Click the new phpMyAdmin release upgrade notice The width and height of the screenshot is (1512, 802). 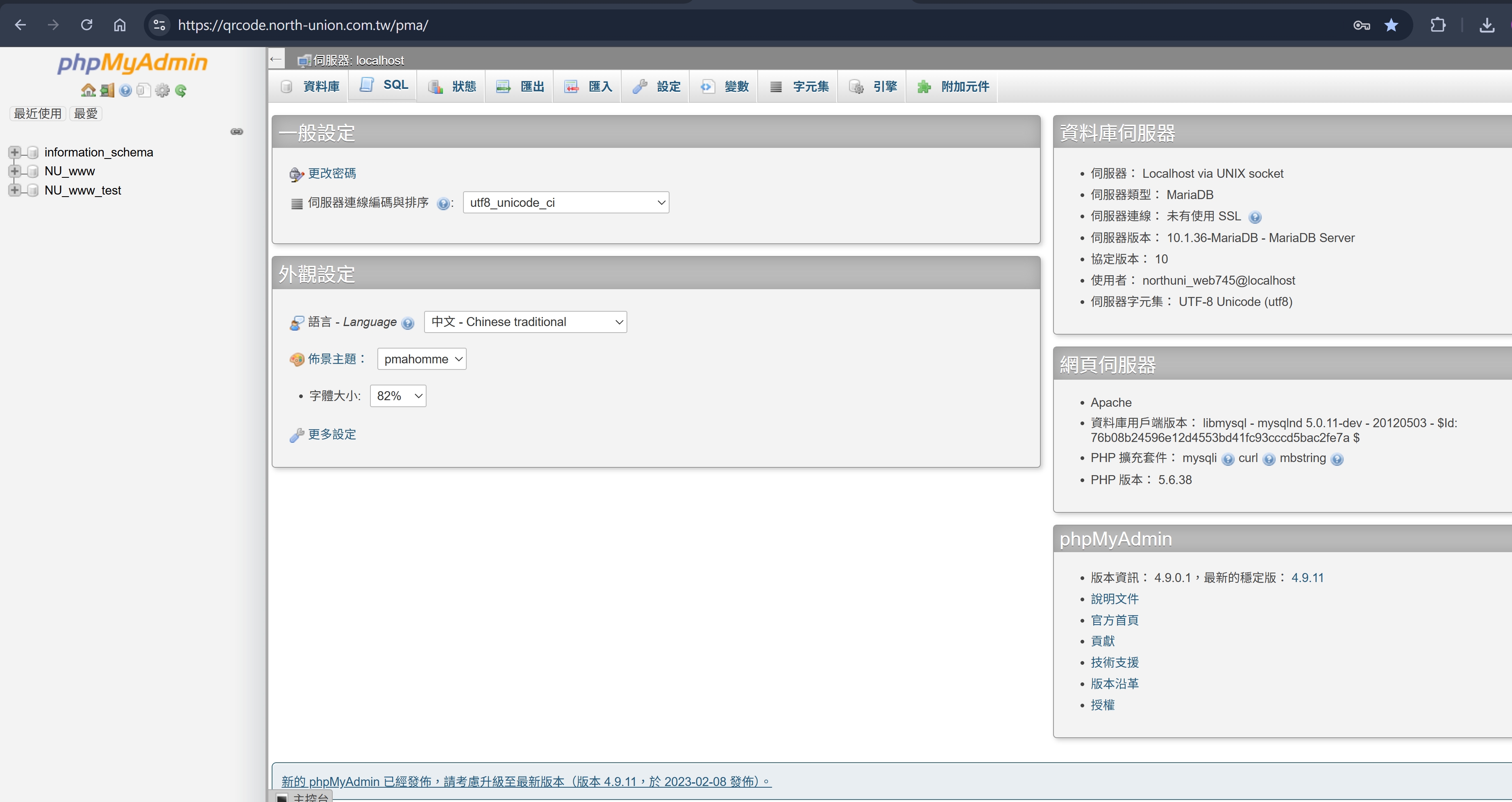click(x=526, y=782)
